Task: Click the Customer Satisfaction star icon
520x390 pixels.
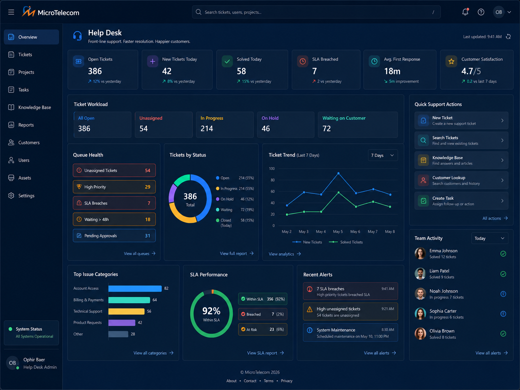Action: pyautogui.click(x=451, y=61)
